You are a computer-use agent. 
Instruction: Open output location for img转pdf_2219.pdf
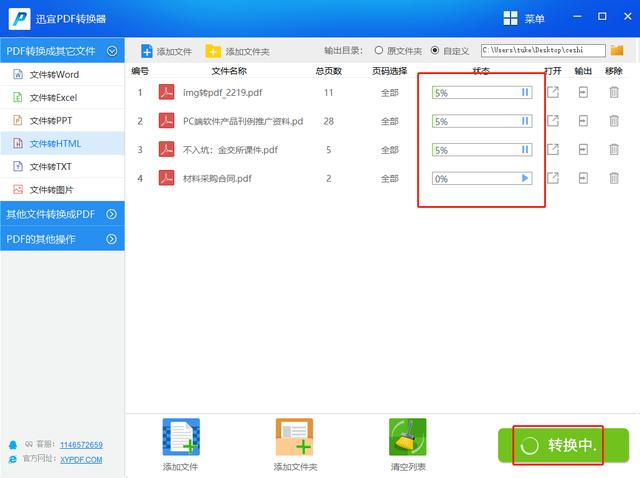click(x=583, y=92)
